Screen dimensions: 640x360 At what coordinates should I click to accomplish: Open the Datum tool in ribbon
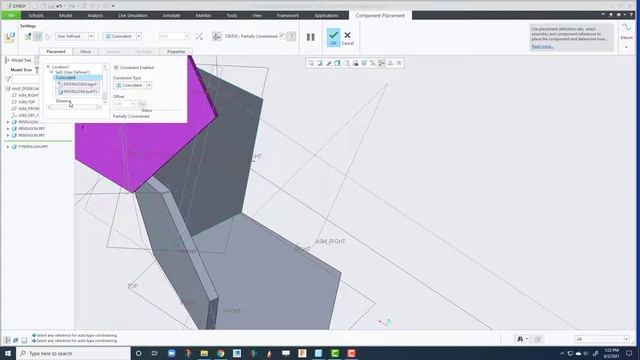627,31
